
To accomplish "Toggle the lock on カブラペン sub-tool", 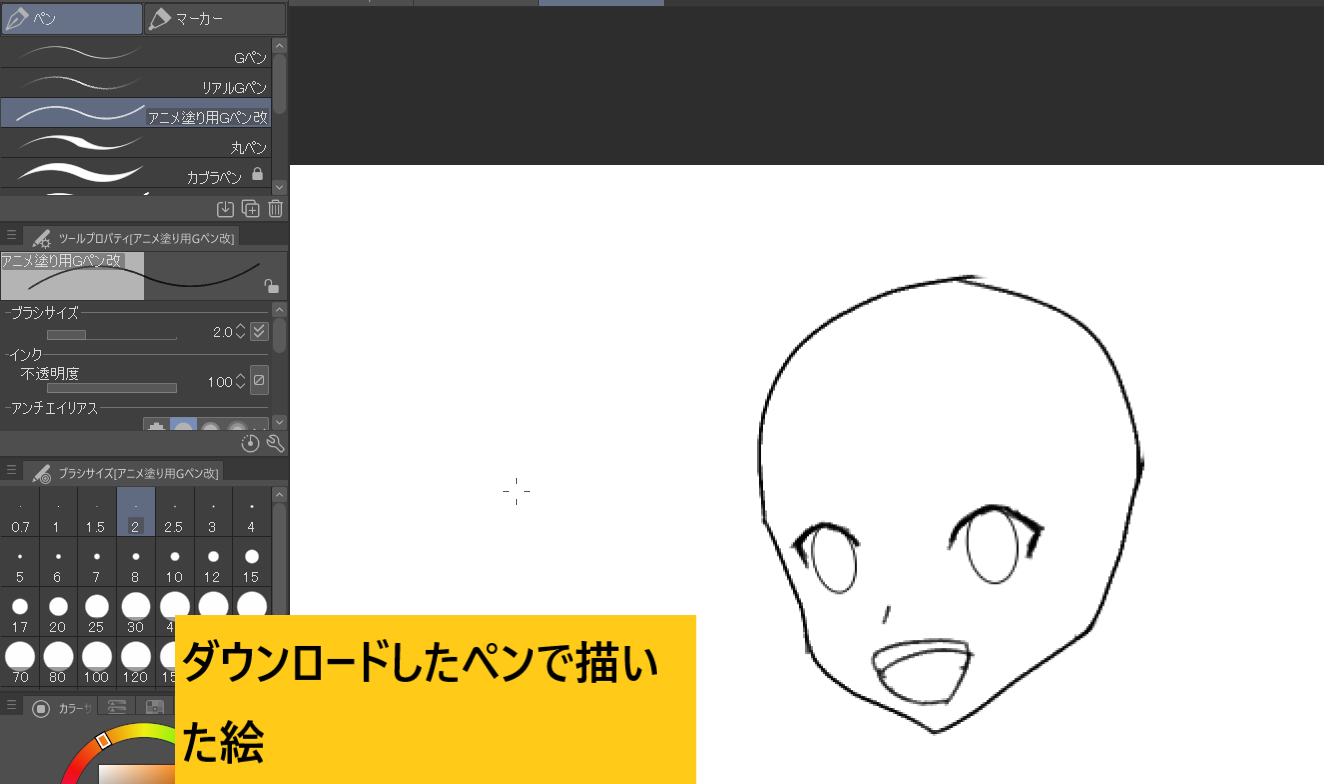I will coord(257,172).
